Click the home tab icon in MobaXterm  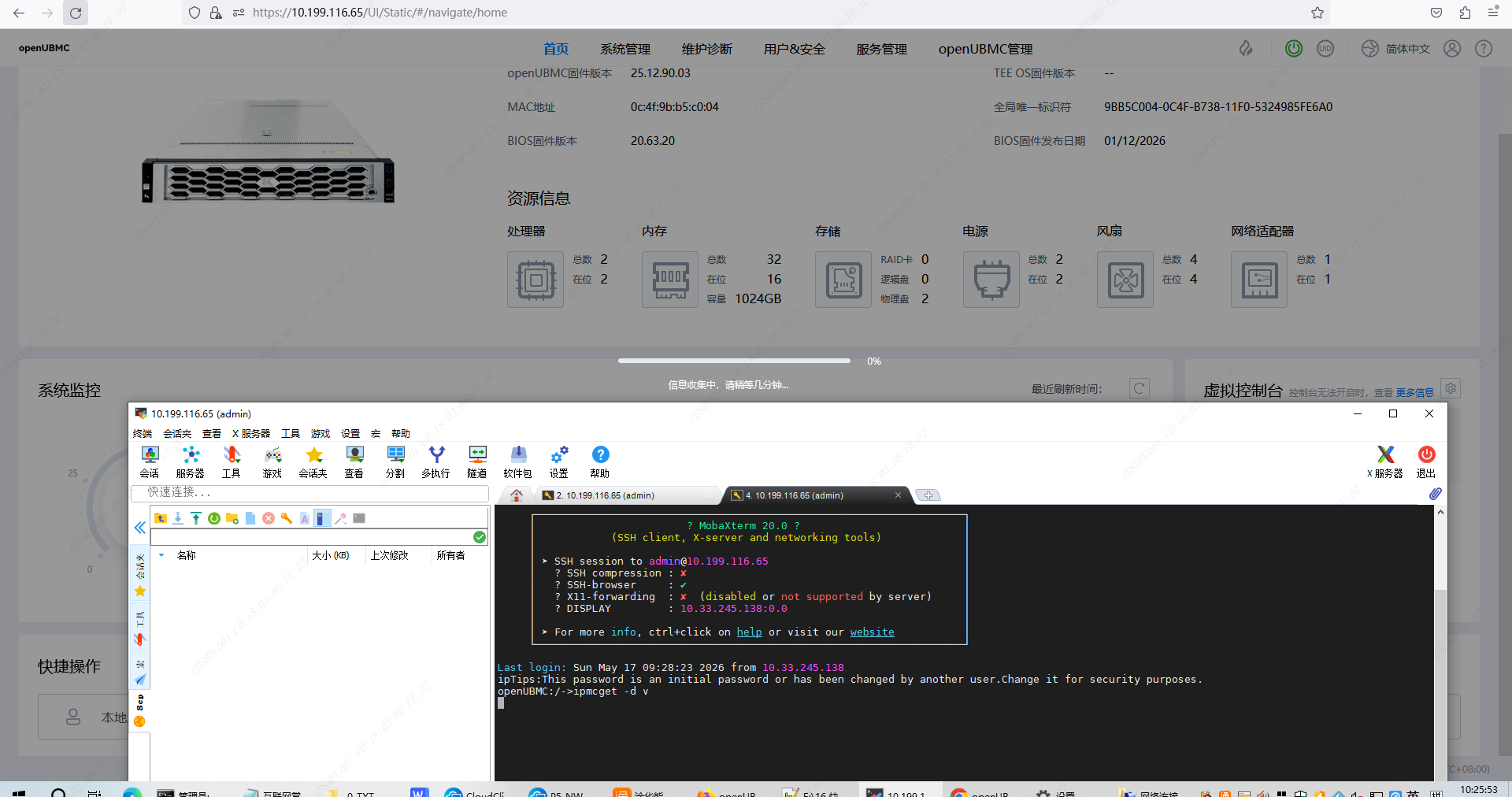(x=517, y=495)
